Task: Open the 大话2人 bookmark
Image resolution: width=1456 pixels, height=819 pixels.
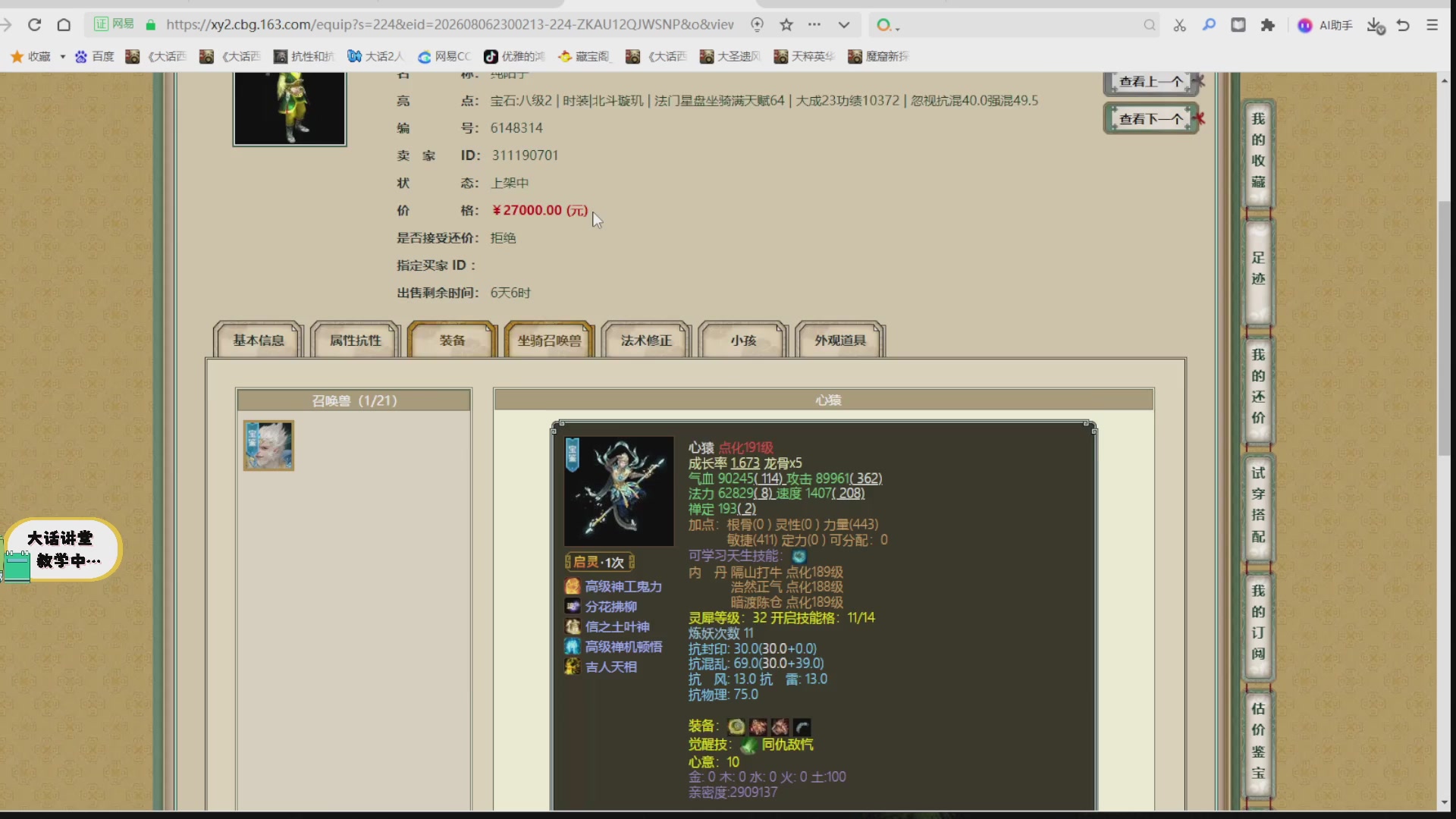Action: pos(375,56)
